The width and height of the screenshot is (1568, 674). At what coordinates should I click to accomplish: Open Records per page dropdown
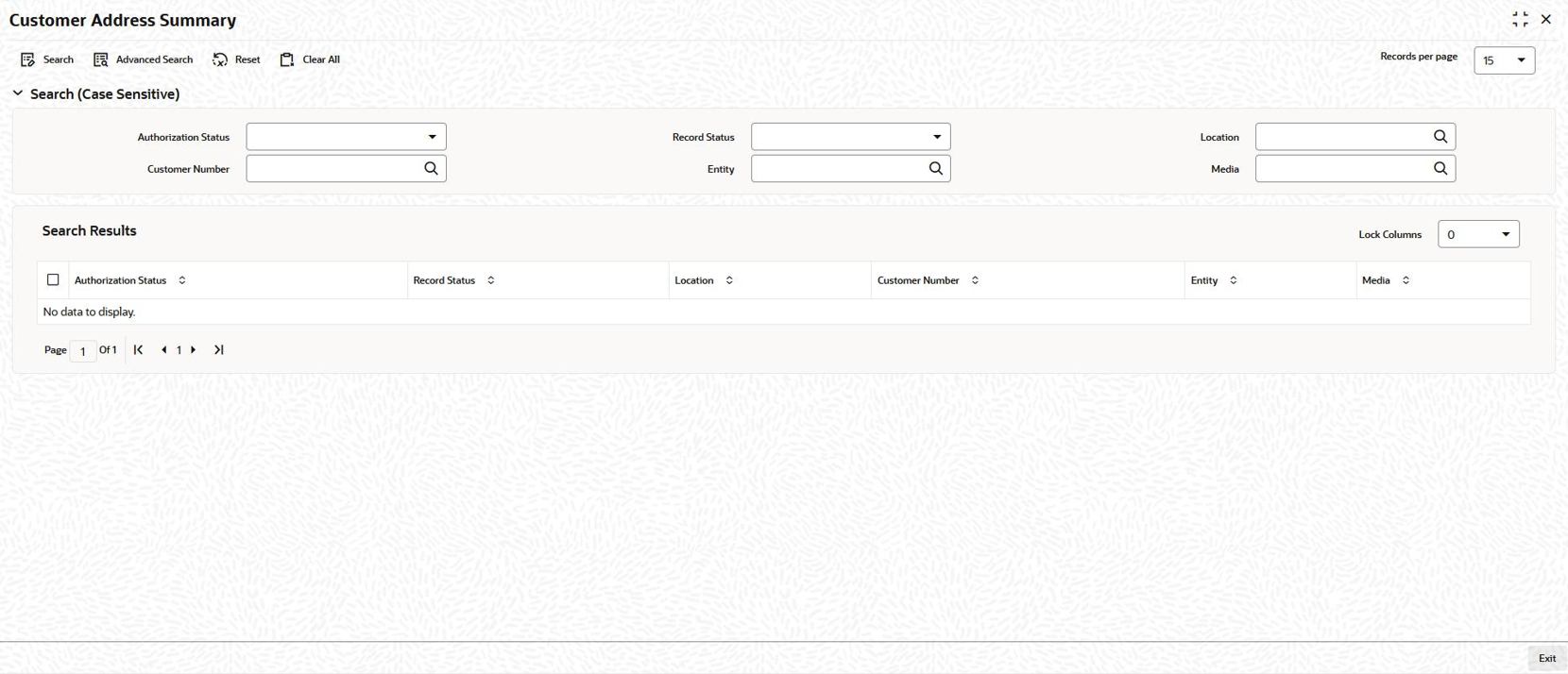point(1505,60)
